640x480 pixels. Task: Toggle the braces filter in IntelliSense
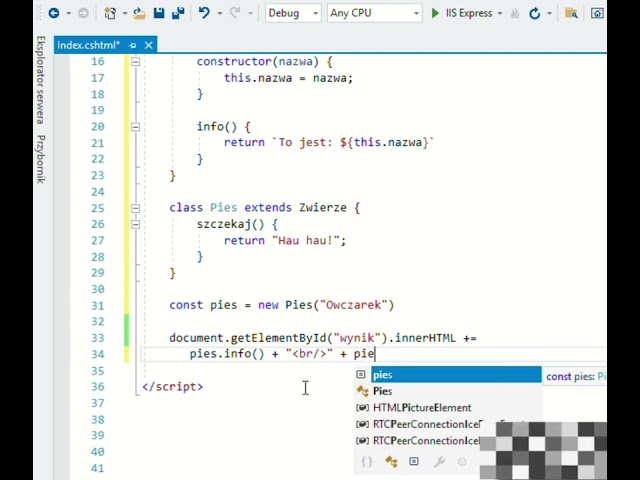click(x=367, y=462)
